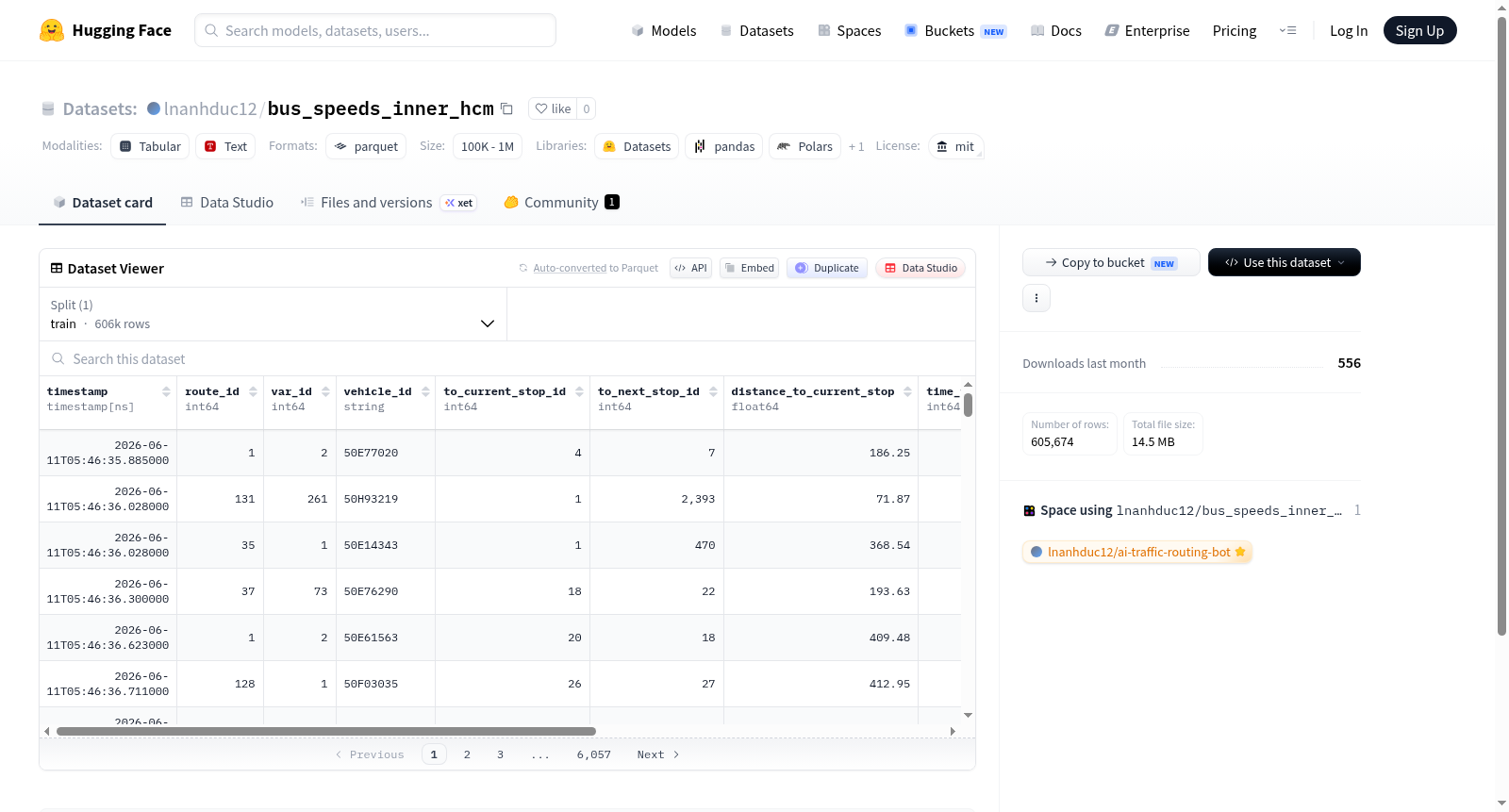Select the Datasets library tag
The width and height of the screenshot is (1509, 812).
click(x=637, y=146)
